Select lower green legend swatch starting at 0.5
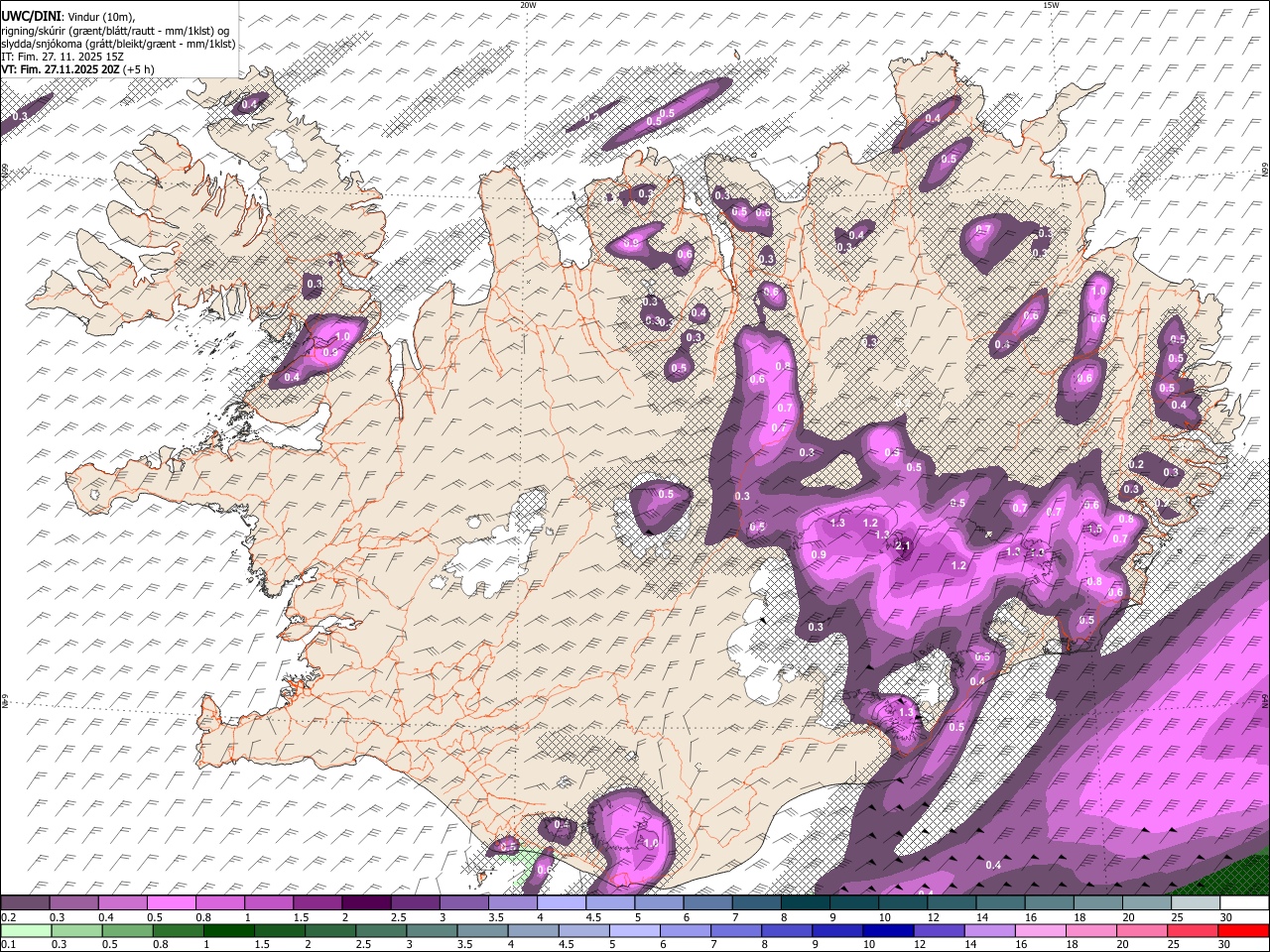Image resolution: width=1270 pixels, height=952 pixels. tap(127, 930)
